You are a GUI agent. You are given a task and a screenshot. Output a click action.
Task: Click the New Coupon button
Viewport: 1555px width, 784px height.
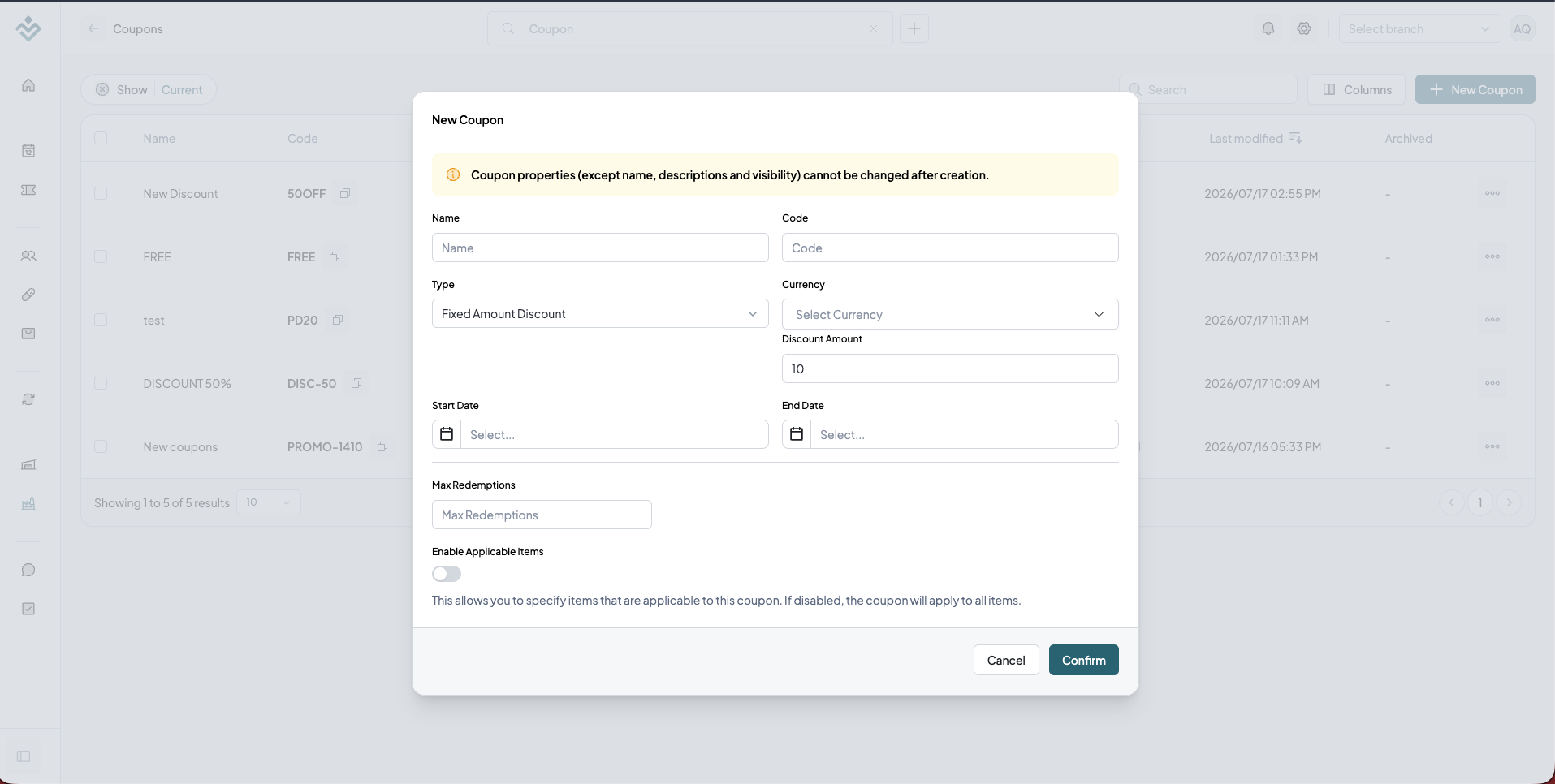pos(1475,89)
